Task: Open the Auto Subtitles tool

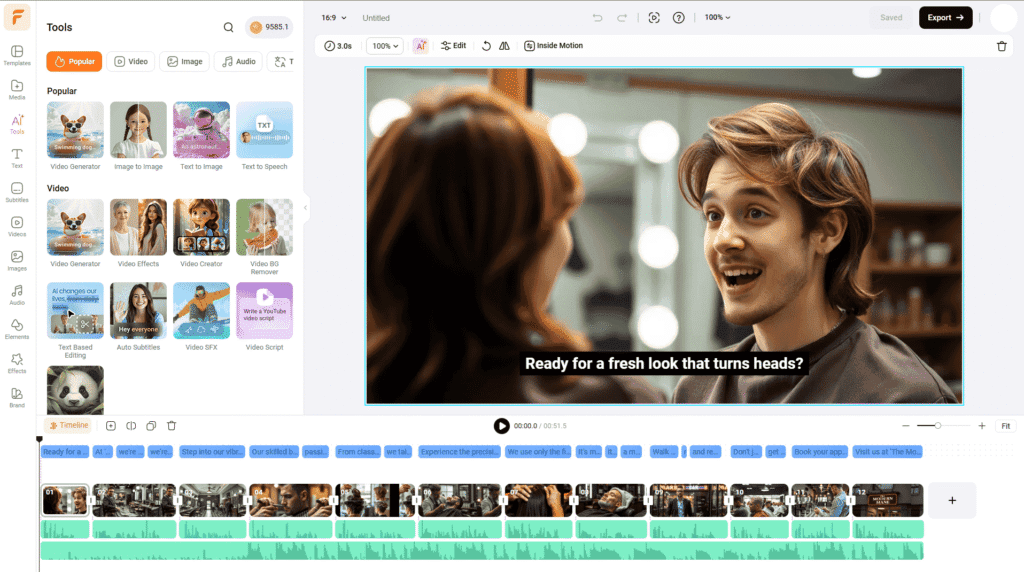Action: 138,317
